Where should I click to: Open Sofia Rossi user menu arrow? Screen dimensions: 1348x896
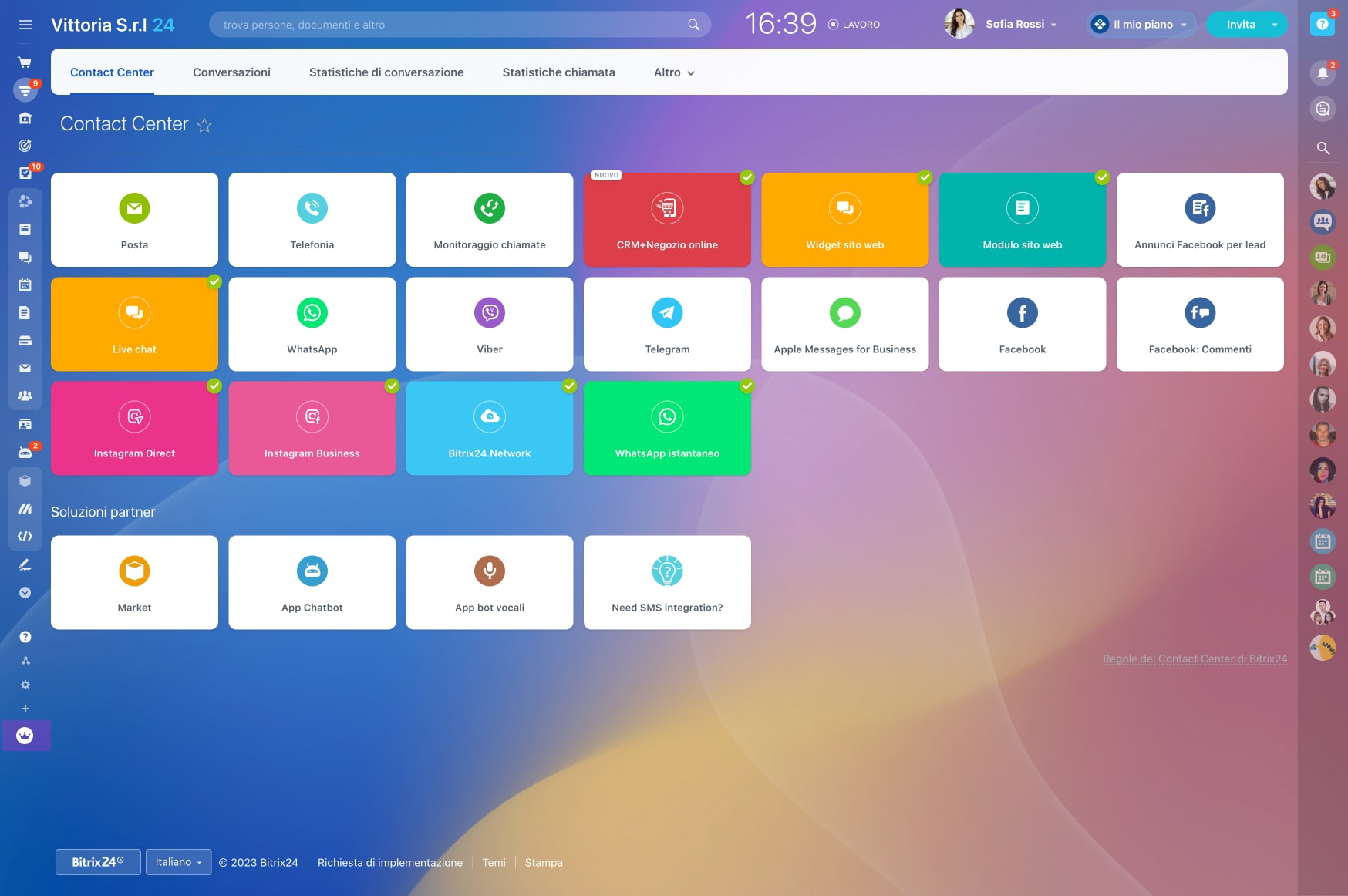click(x=1053, y=25)
